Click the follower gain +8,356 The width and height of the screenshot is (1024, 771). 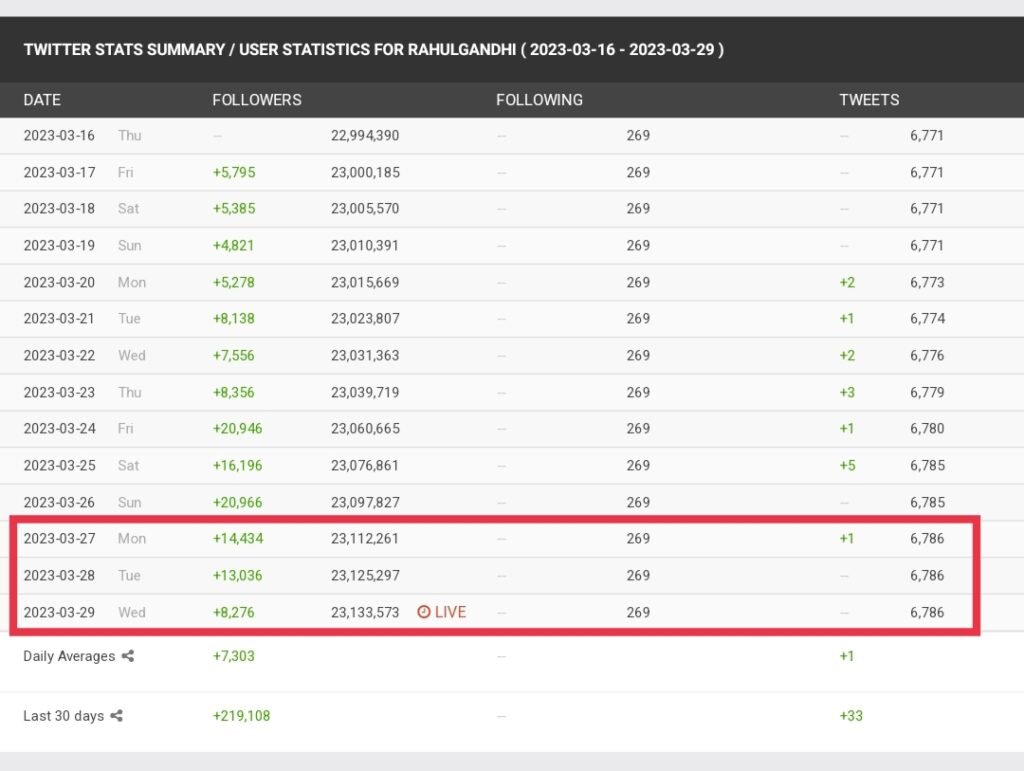click(x=234, y=392)
